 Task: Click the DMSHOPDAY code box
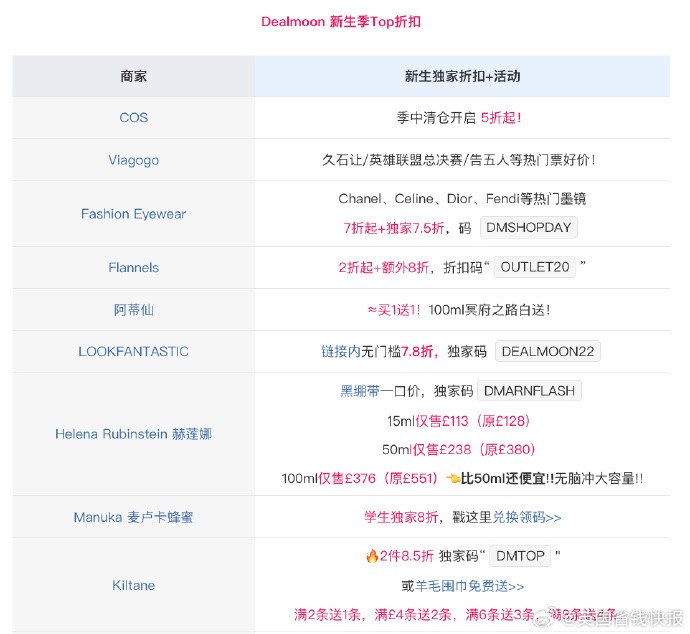point(529,227)
